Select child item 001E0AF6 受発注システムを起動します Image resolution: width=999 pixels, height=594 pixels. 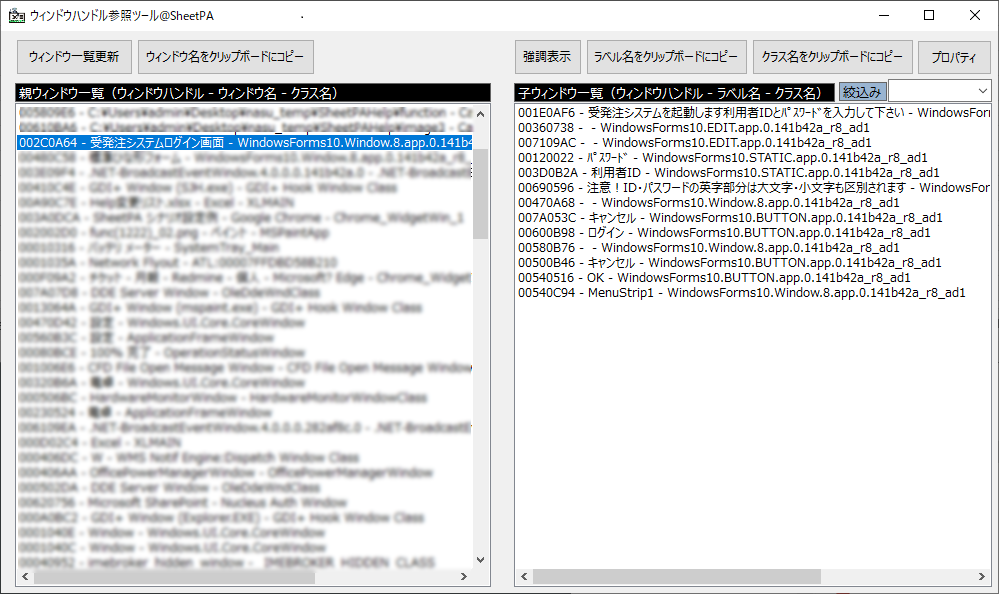point(750,113)
